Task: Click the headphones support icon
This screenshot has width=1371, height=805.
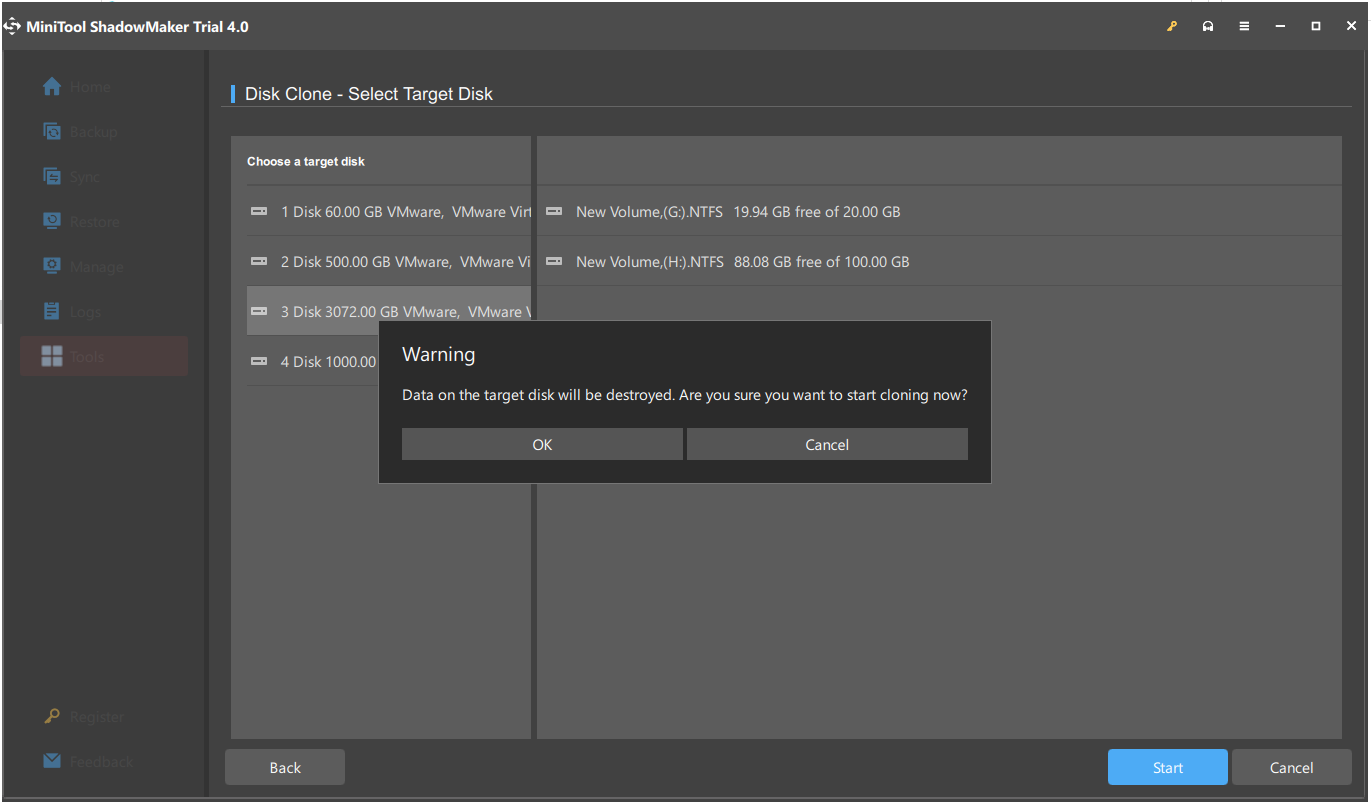Action: (1208, 27)
